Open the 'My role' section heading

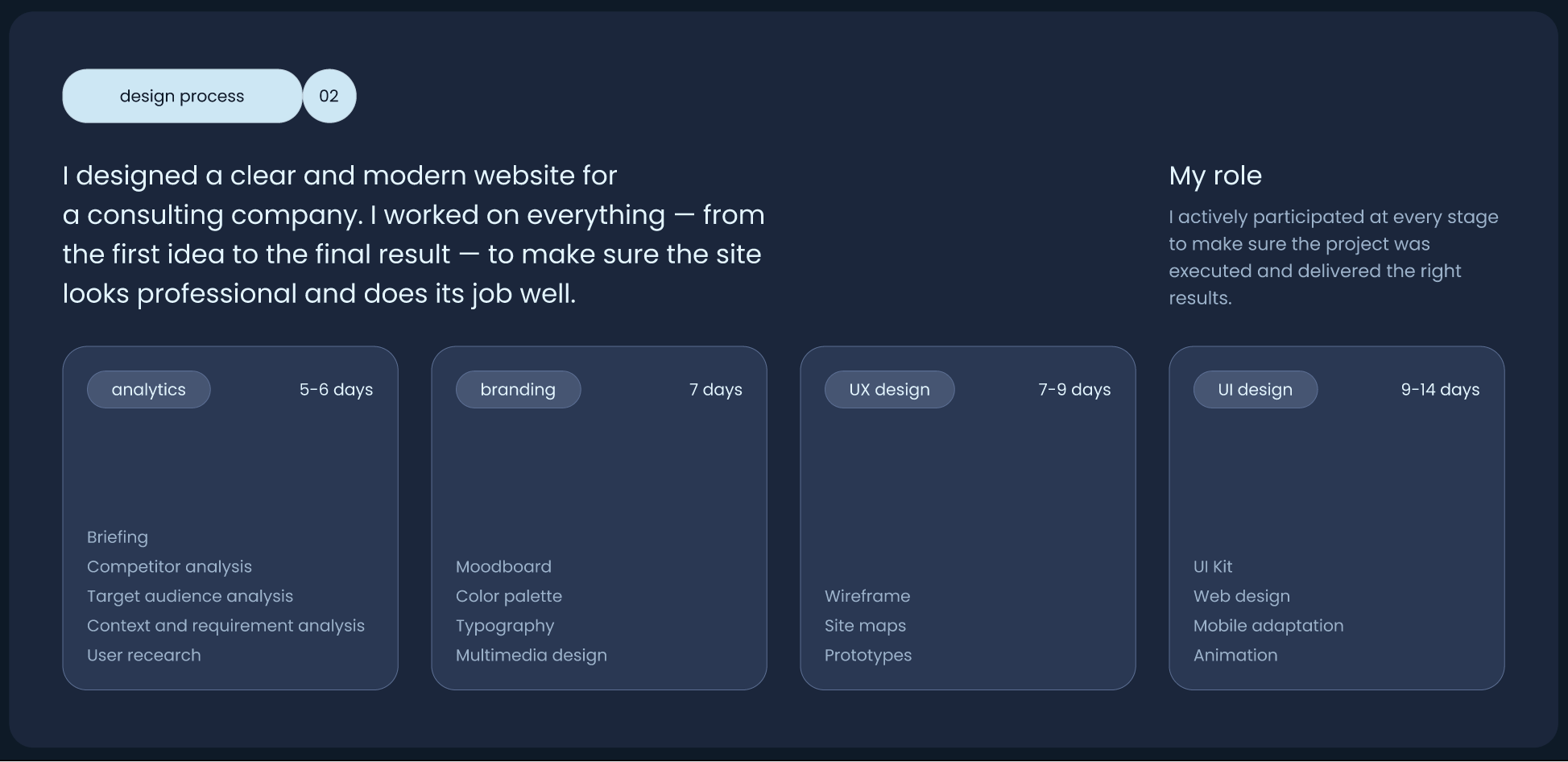click(x=1214, y=176)
